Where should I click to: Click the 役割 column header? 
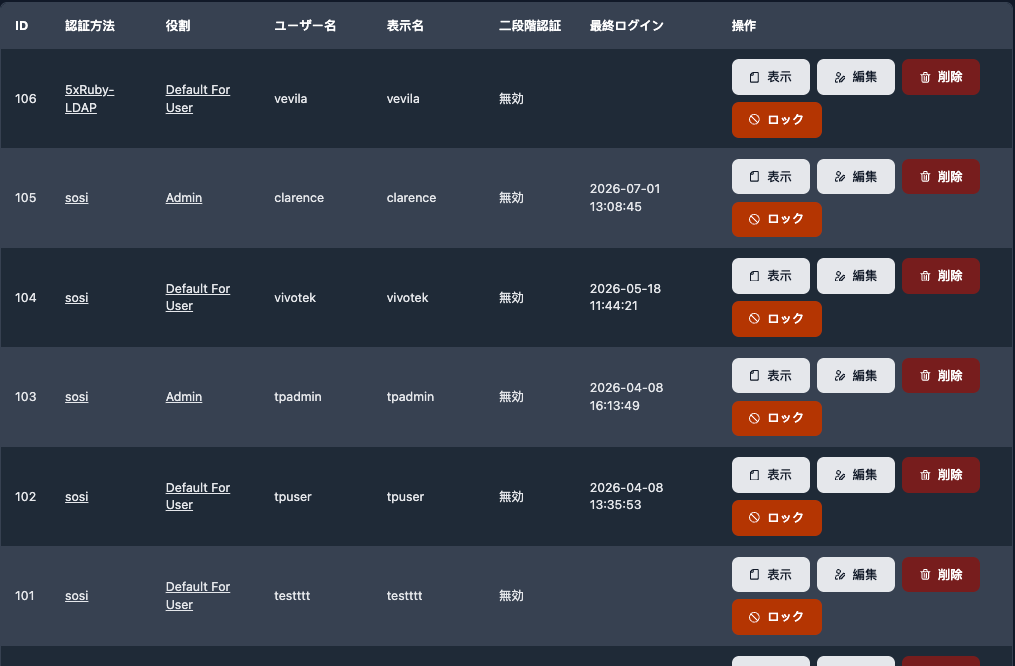[178, 26]
